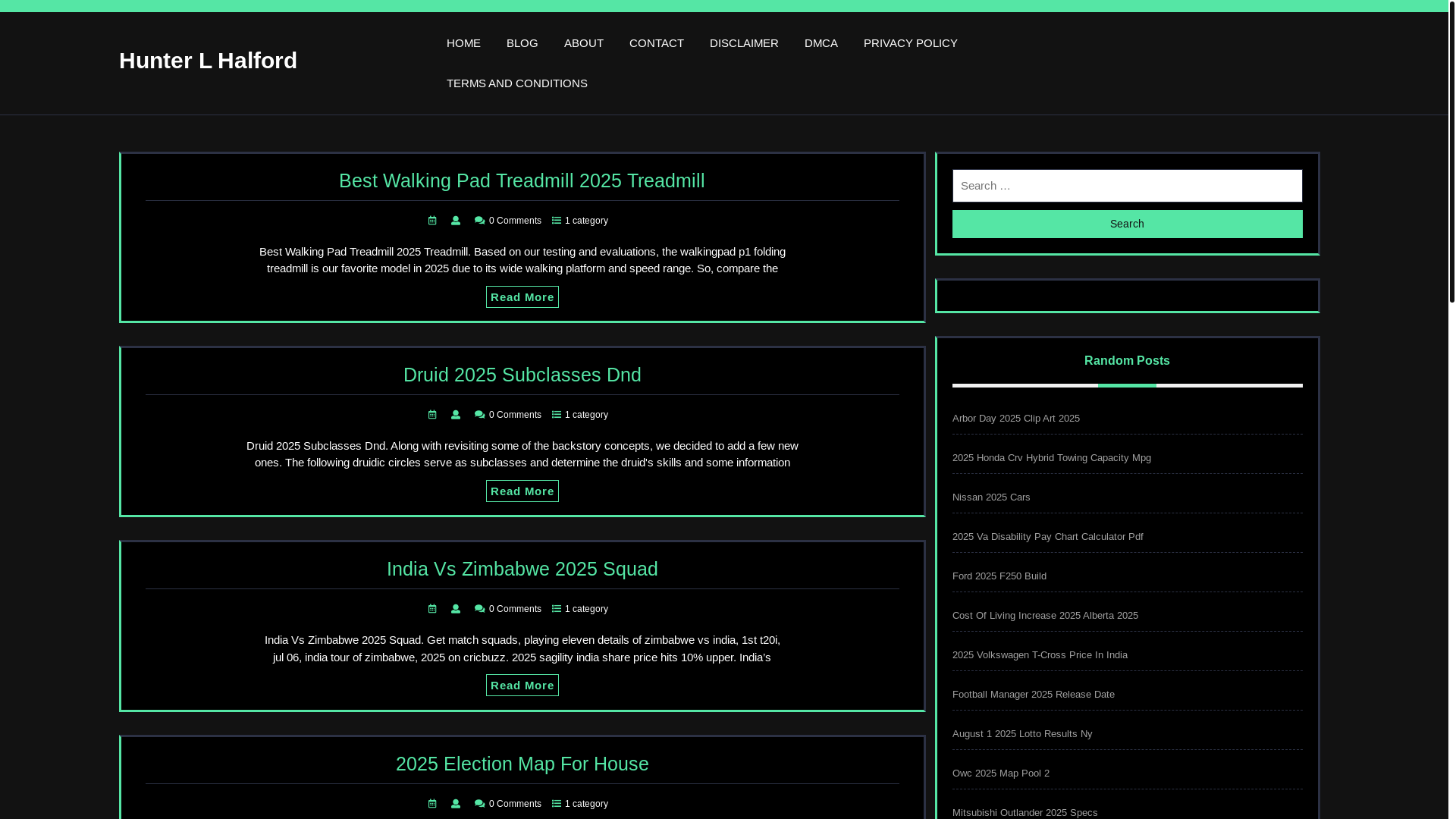Image resolution: width=1456 pixels, height=819 pixels.
Task: Open Cost Of Living Increase 2025 Alberta link
Action: (x=1045, y=616)
